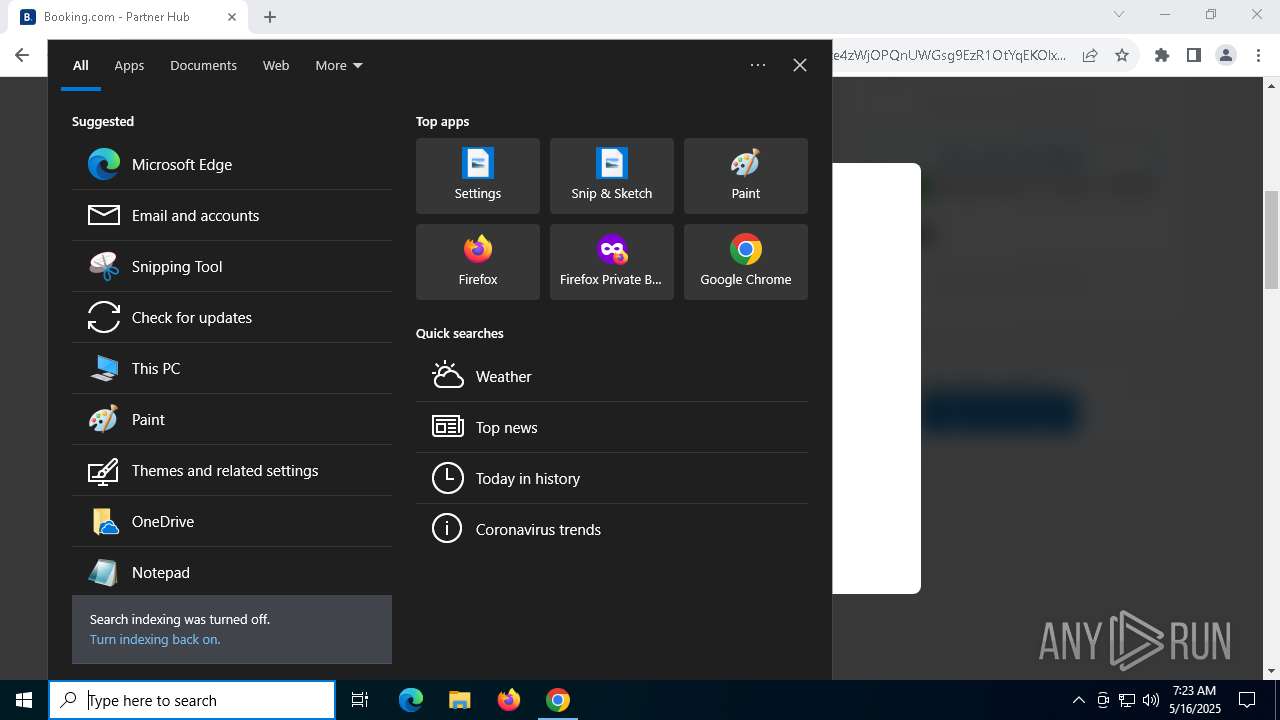Open OneDrive from suggestions
1280x720 pixels.
(232, 521)
